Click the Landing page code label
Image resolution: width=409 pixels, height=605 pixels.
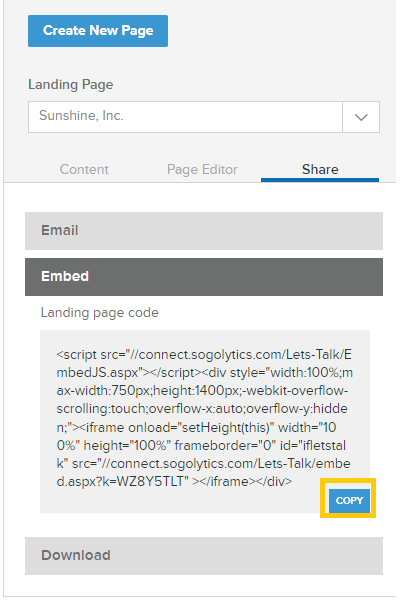pyautogui.click(x=100, y=313)
